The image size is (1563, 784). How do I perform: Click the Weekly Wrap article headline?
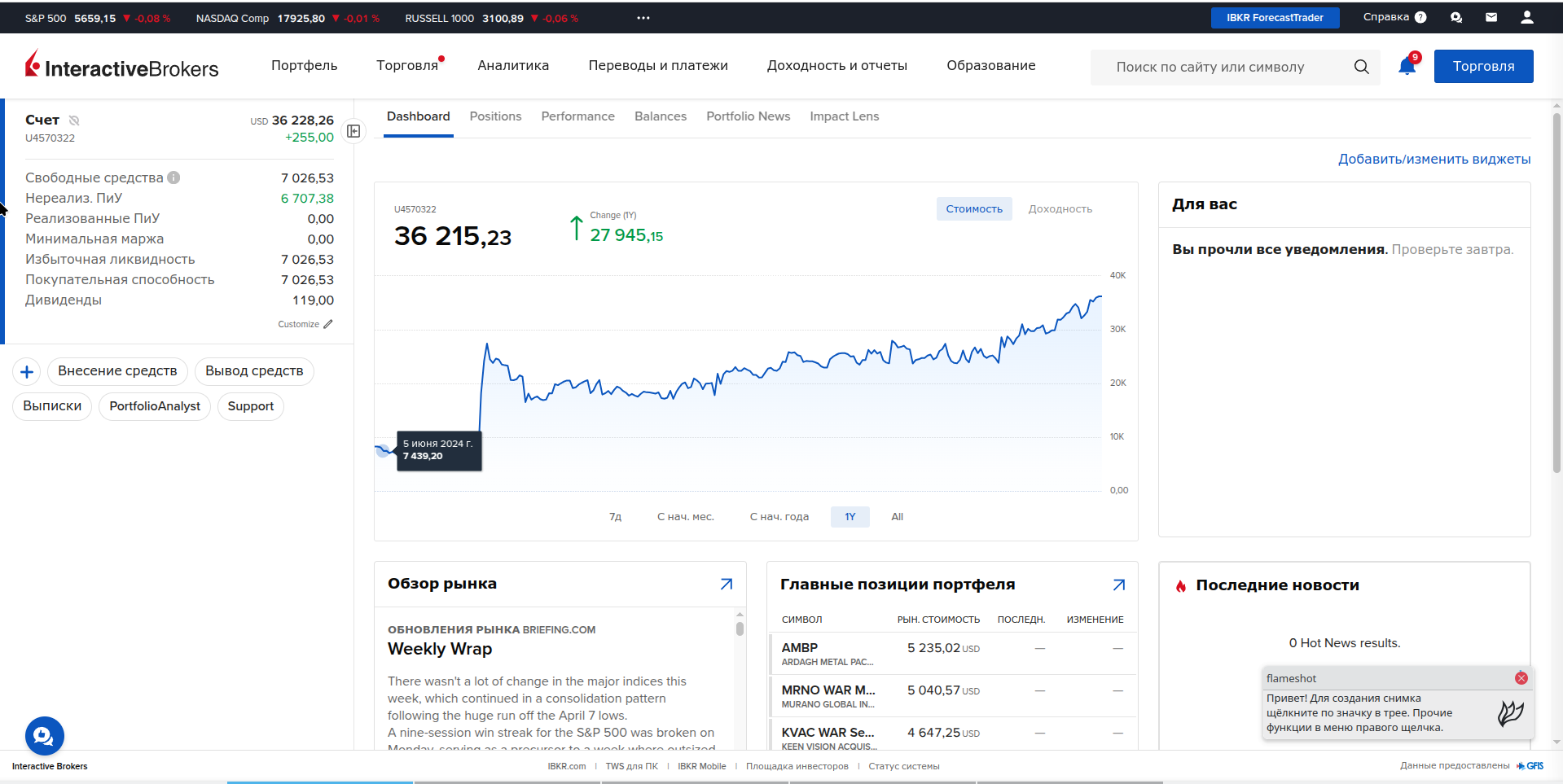click(x=440, y=649)
